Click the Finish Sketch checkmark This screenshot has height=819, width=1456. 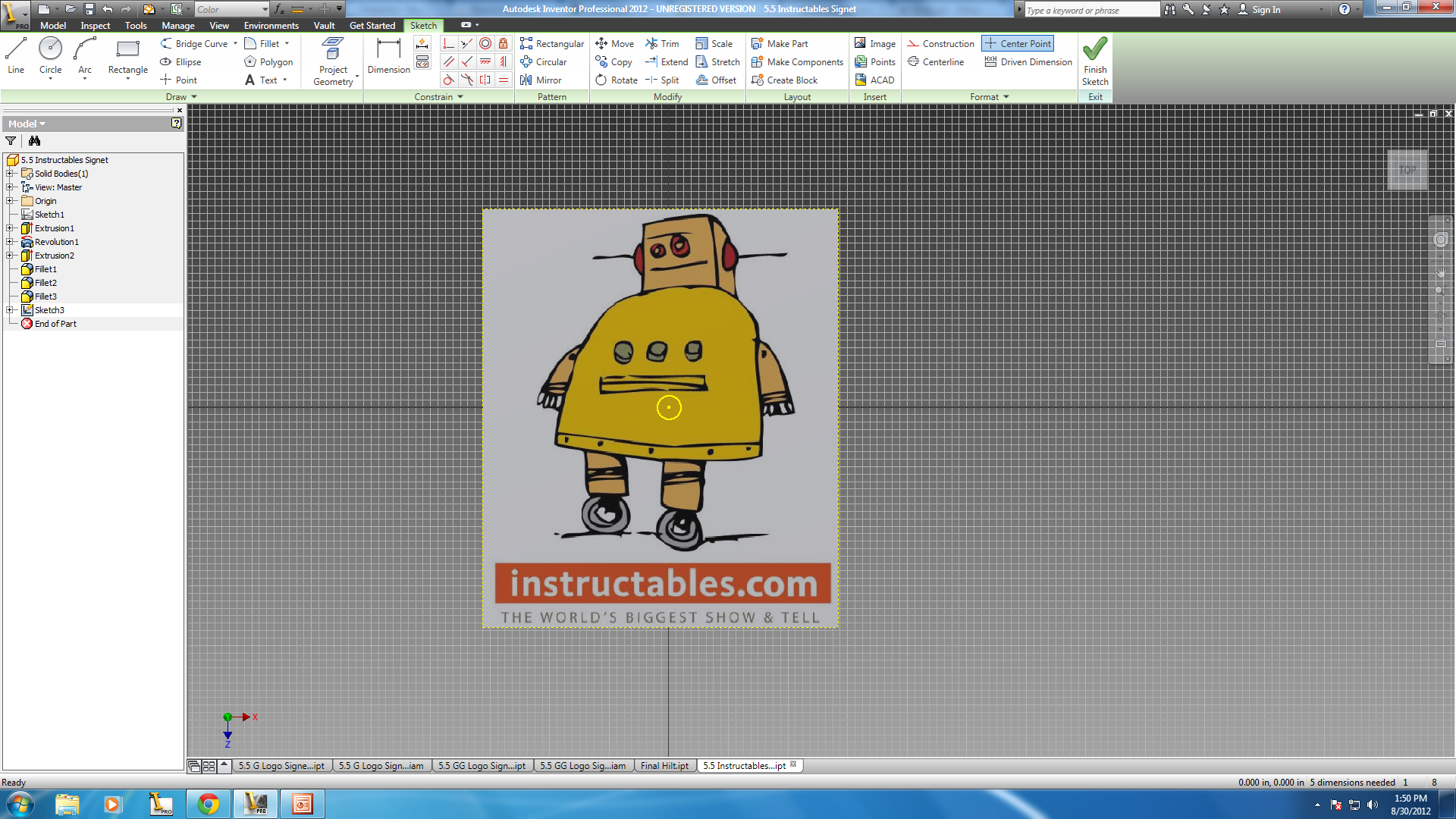click(x=1095, y=61)
